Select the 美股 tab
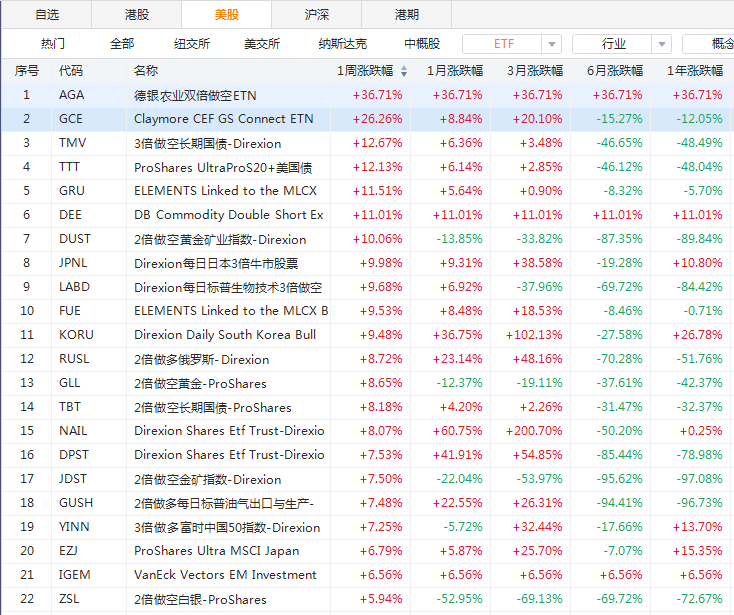 (227, 15)
